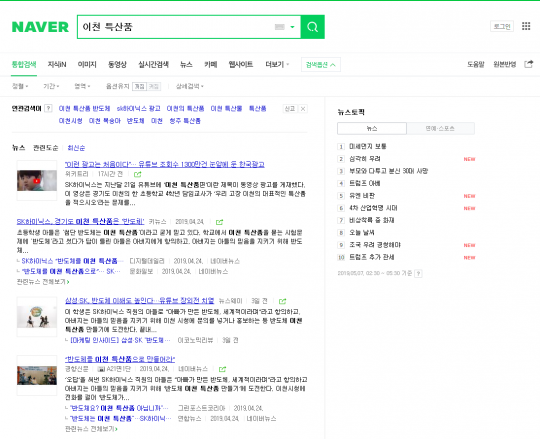Screen dimensions: 540x439
Task: Click related search sk하이닉스 광고
Action: pos(138,109)
